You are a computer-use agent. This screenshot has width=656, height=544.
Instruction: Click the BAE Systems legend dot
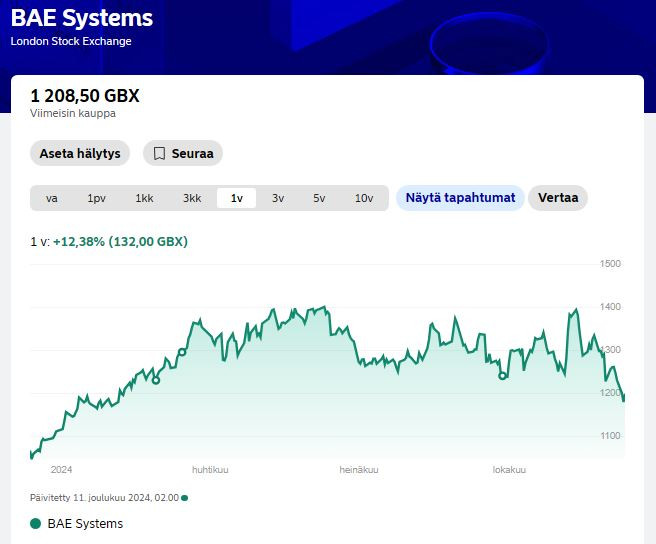(x=36, y=523)
